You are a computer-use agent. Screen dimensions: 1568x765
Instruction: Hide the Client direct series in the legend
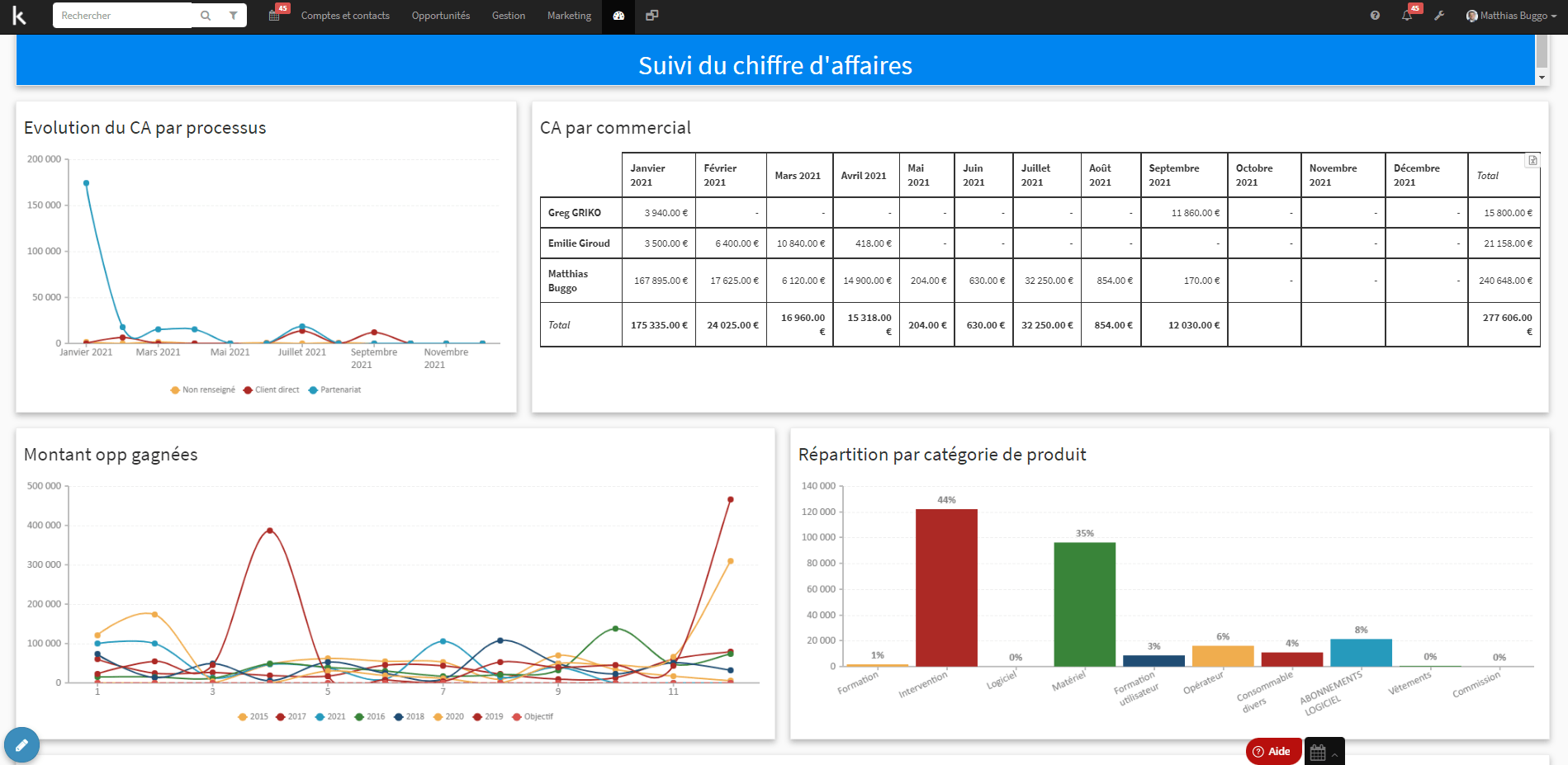271,390
